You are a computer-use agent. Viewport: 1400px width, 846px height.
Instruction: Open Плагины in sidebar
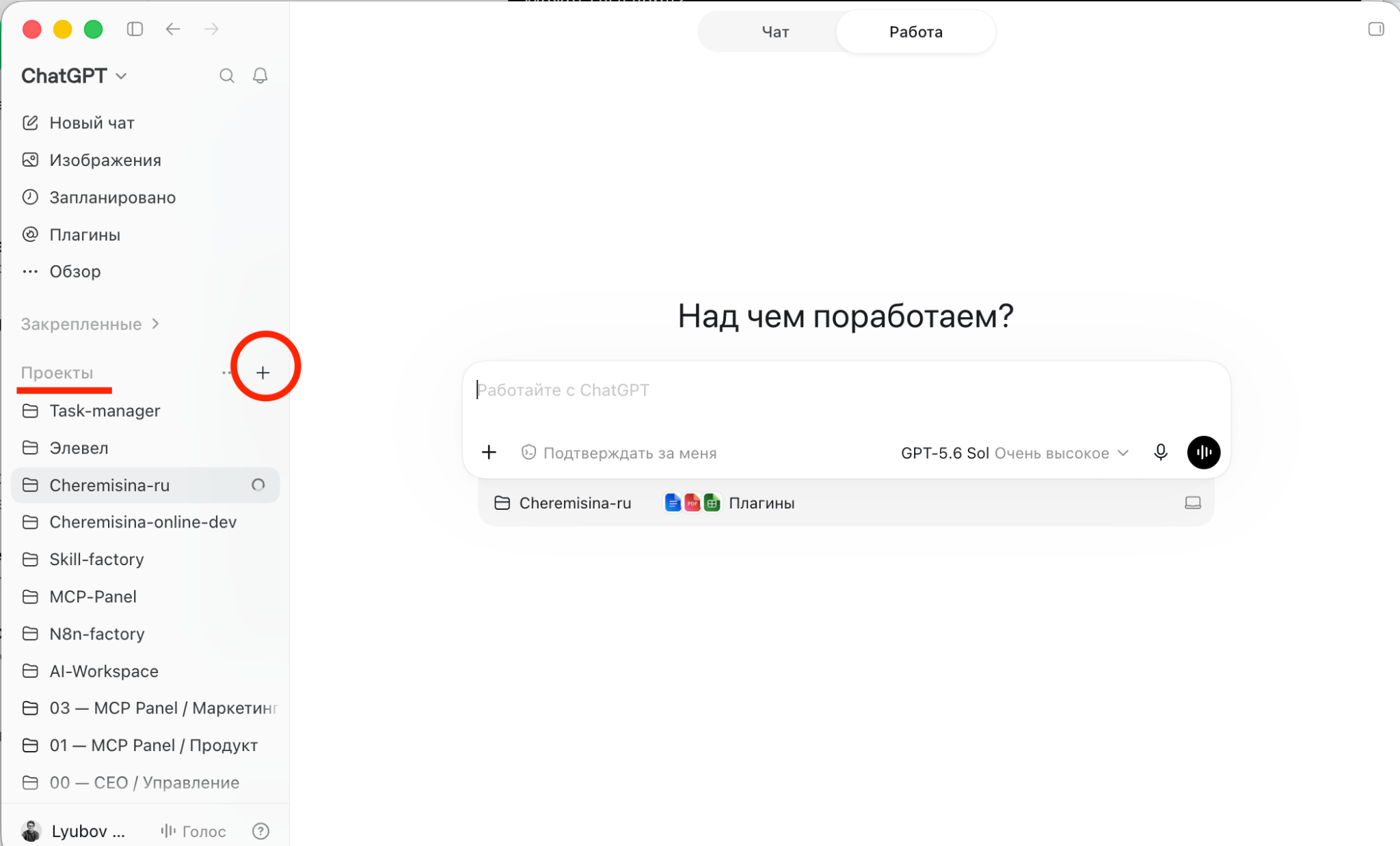(146, 234)
